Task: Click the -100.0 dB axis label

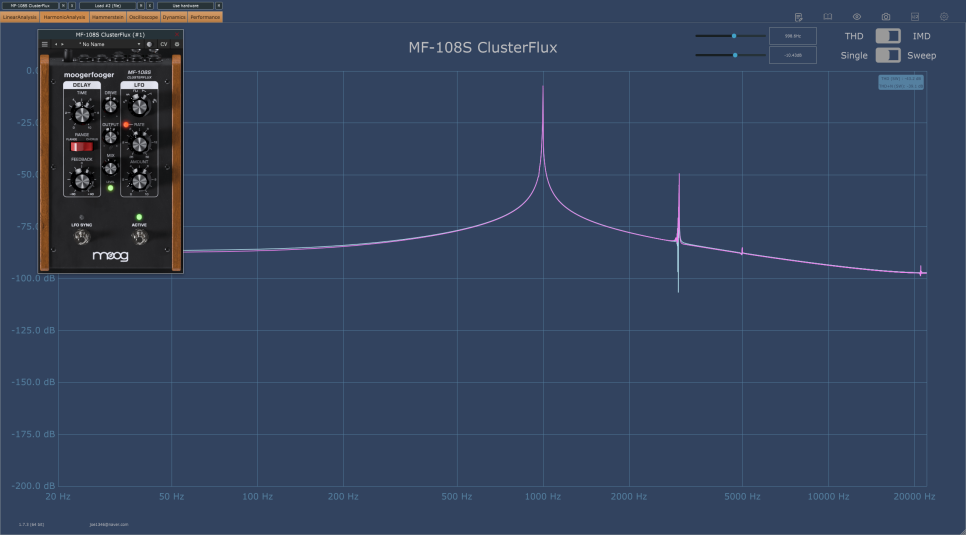Action: 33,278
